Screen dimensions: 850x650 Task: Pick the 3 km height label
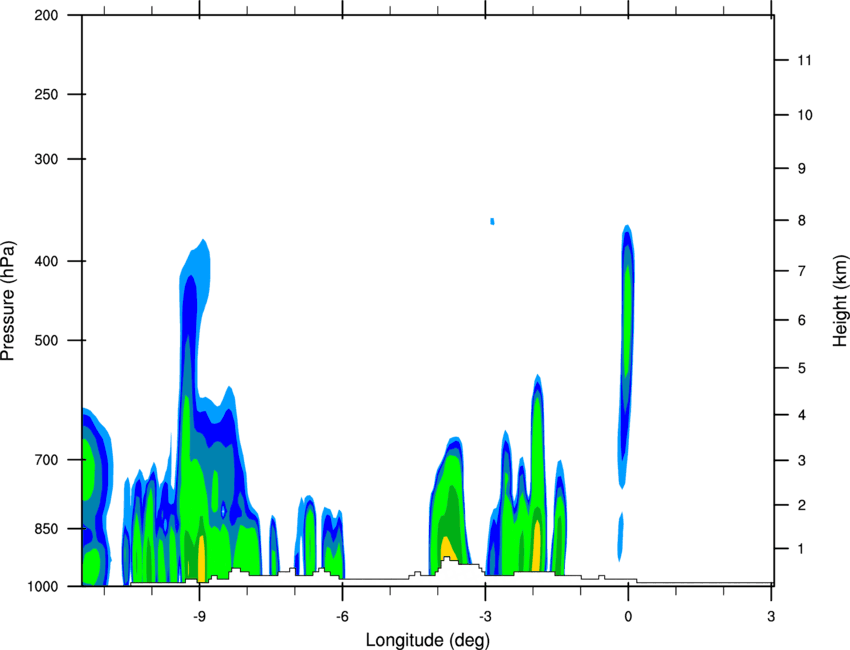(x=801, y=460)
